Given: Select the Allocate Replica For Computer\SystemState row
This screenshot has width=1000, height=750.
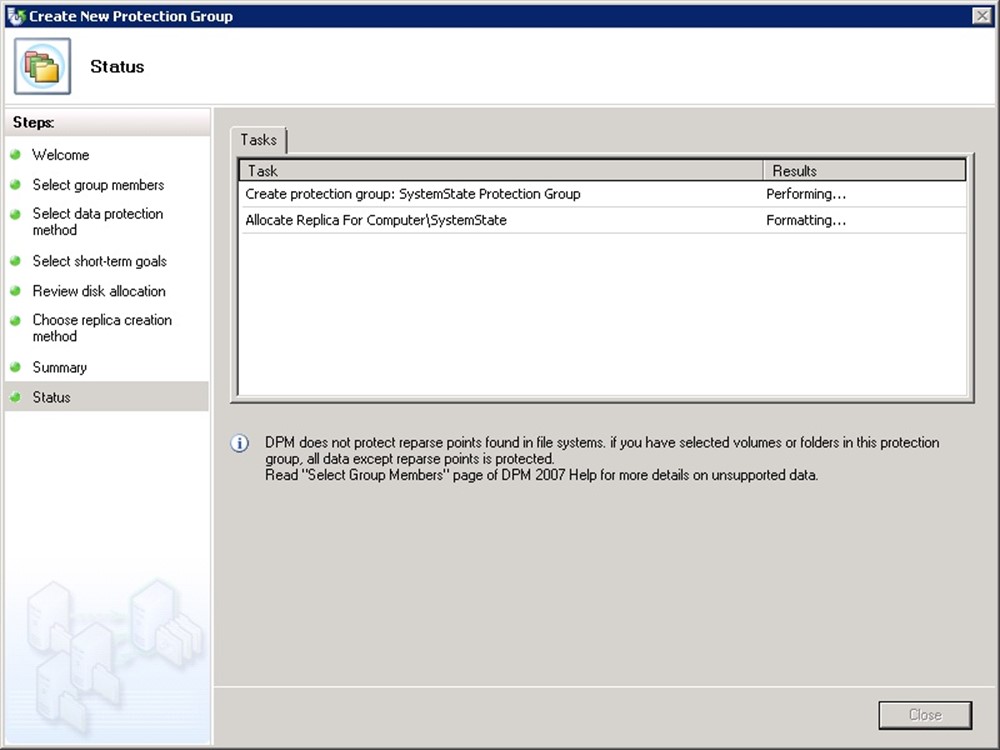Looking at the screenshot, I should coord(376,220).
